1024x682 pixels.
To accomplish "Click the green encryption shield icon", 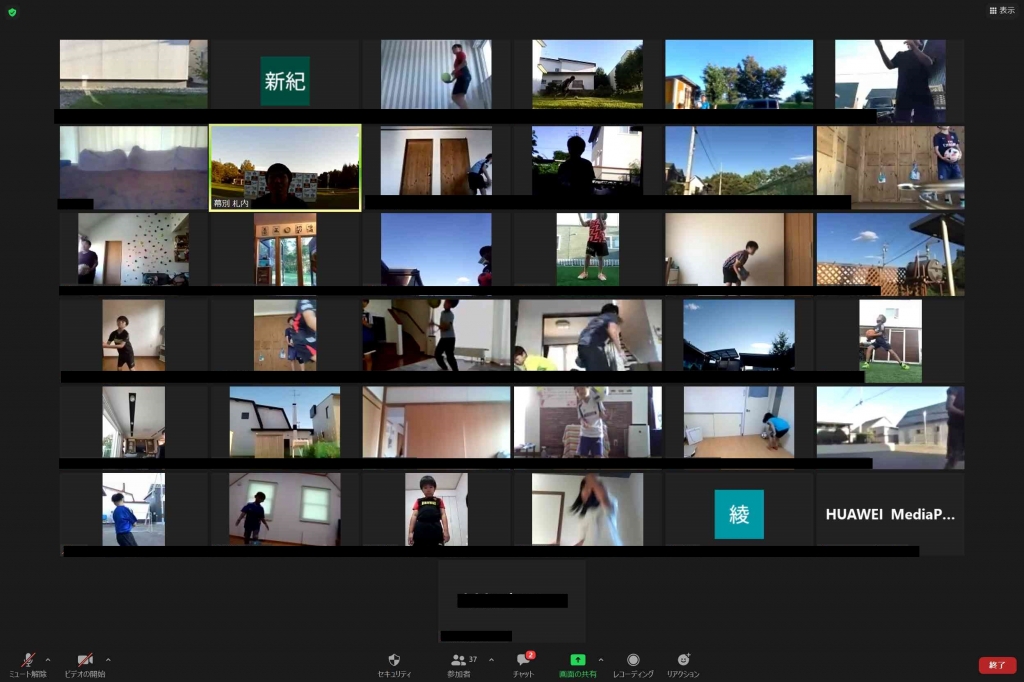I will pyautogui.click(x=12, y=12).
